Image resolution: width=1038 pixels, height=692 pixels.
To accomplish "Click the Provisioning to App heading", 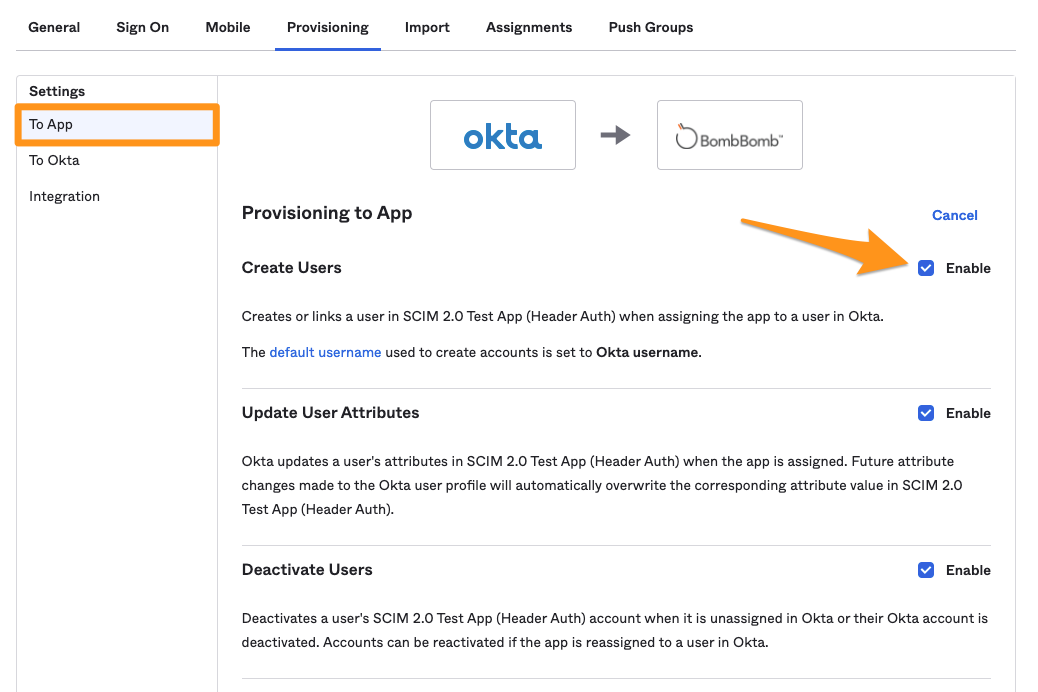I will click(326, 213).
